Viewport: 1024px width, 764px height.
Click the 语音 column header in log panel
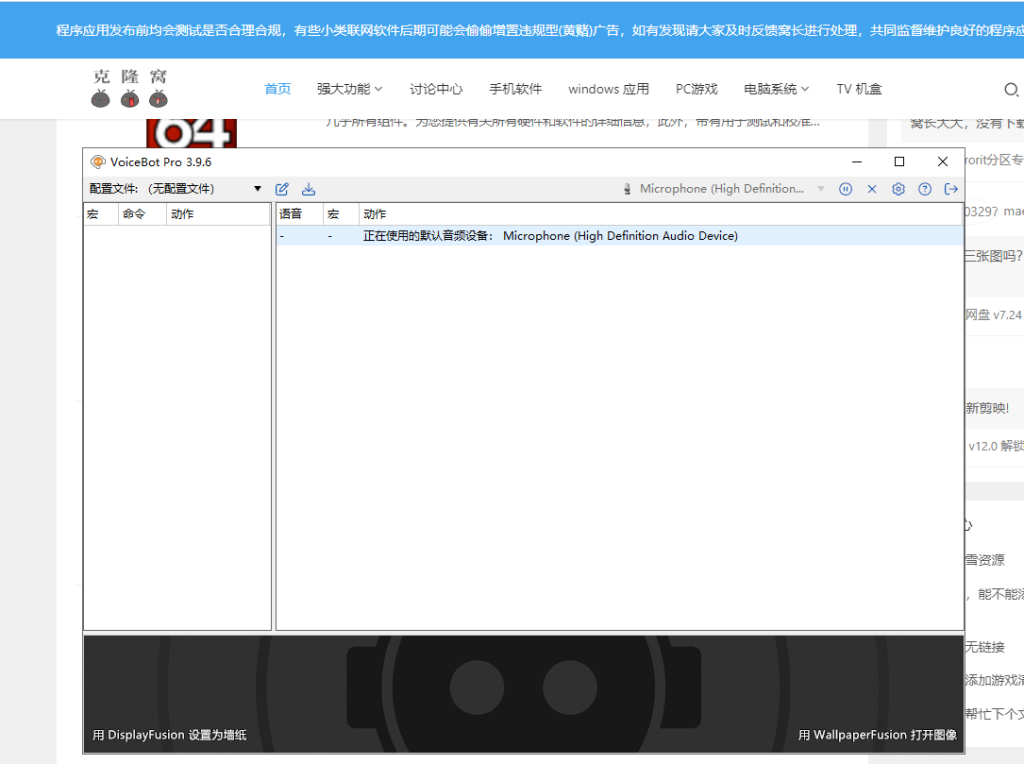[x=300, y=214]
